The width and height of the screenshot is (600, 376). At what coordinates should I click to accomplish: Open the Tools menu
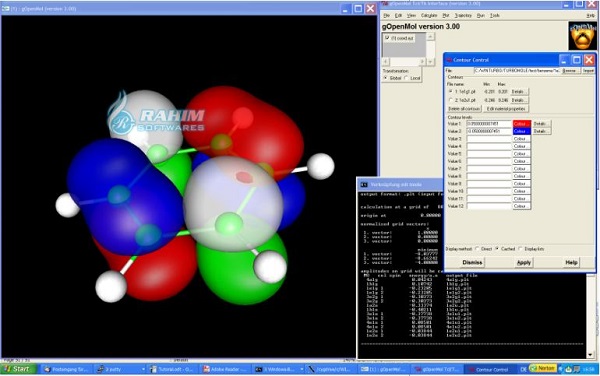(x=495, y=16)
